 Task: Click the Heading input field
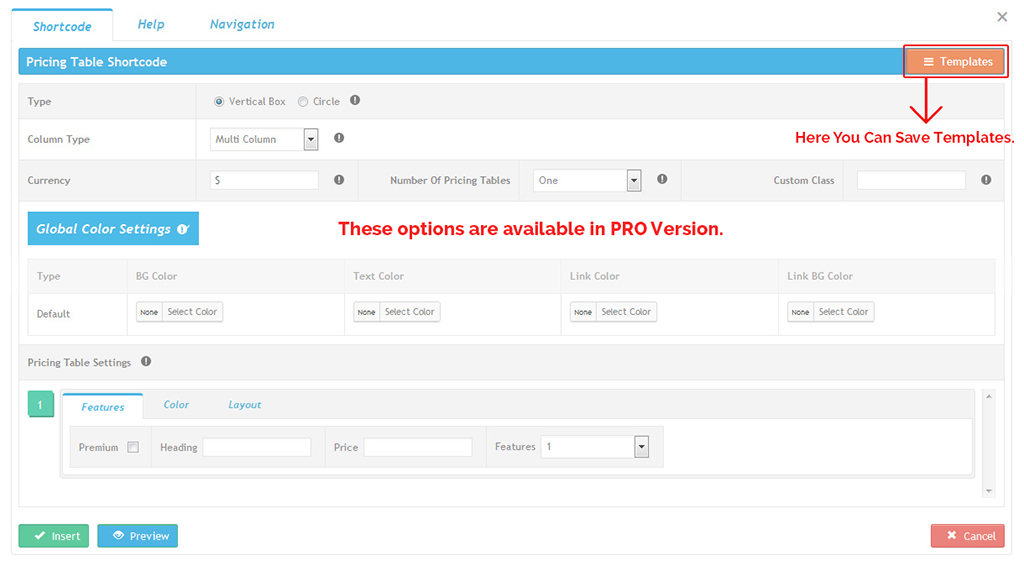(257, 447)
